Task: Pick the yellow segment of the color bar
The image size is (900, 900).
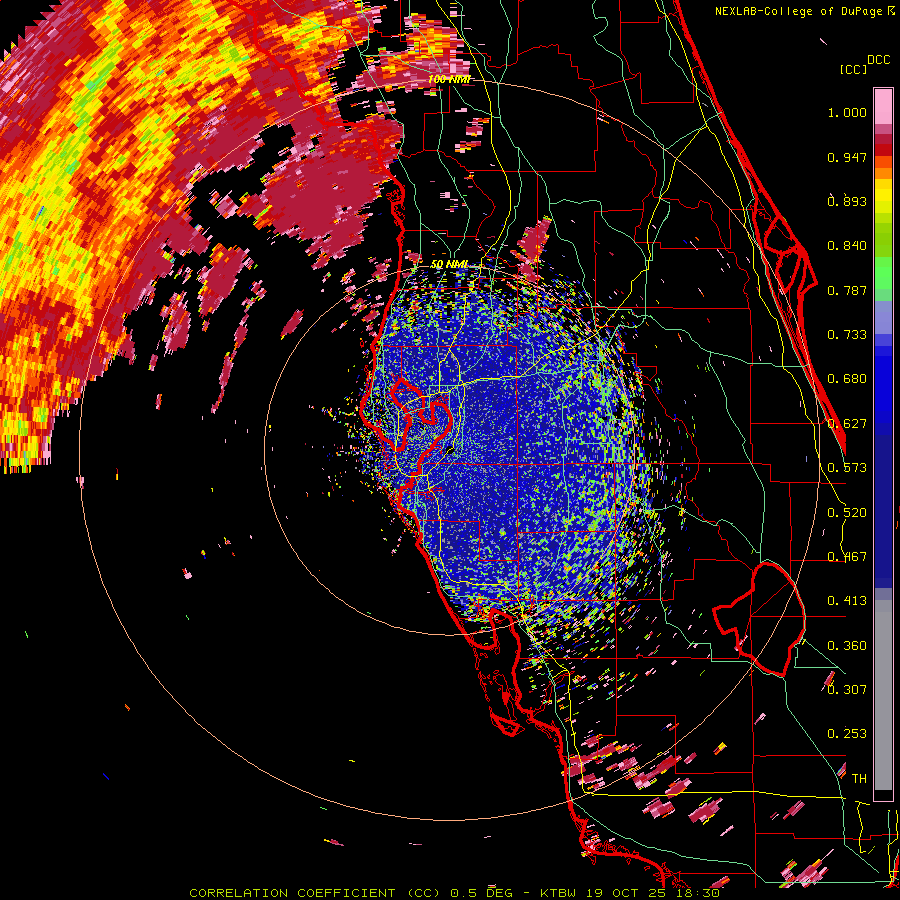Action: tap(883, 196)
